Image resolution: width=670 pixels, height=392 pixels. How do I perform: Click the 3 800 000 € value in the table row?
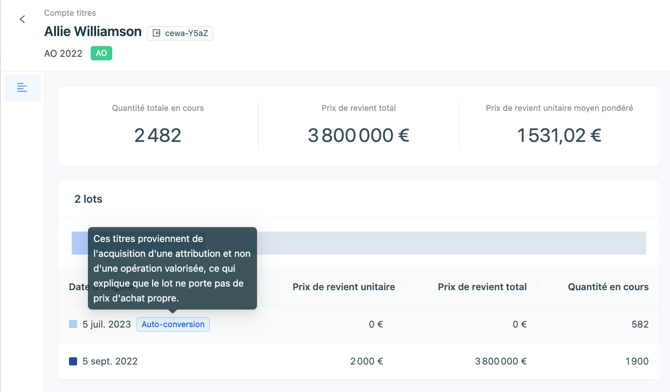click(501, 361)
